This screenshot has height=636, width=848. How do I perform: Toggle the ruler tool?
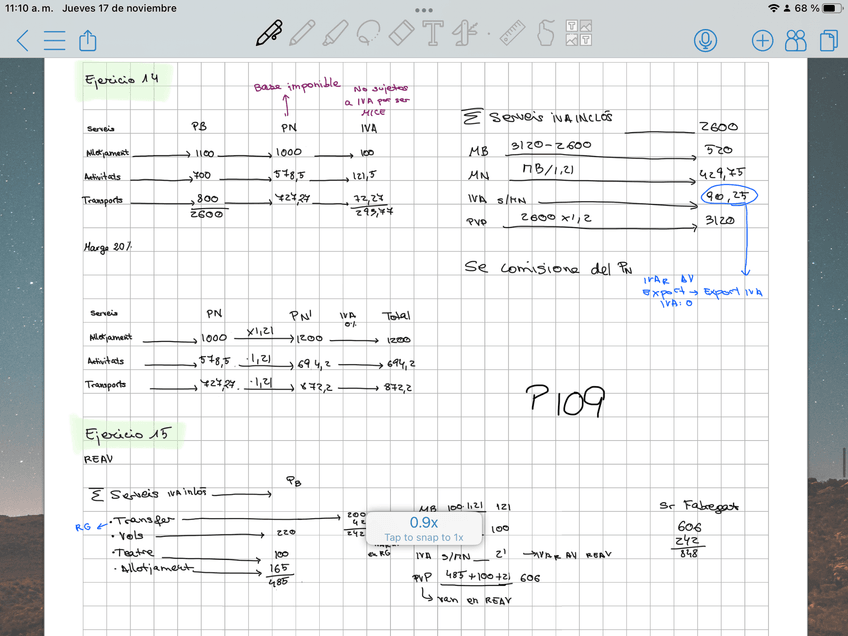(514, 34)
